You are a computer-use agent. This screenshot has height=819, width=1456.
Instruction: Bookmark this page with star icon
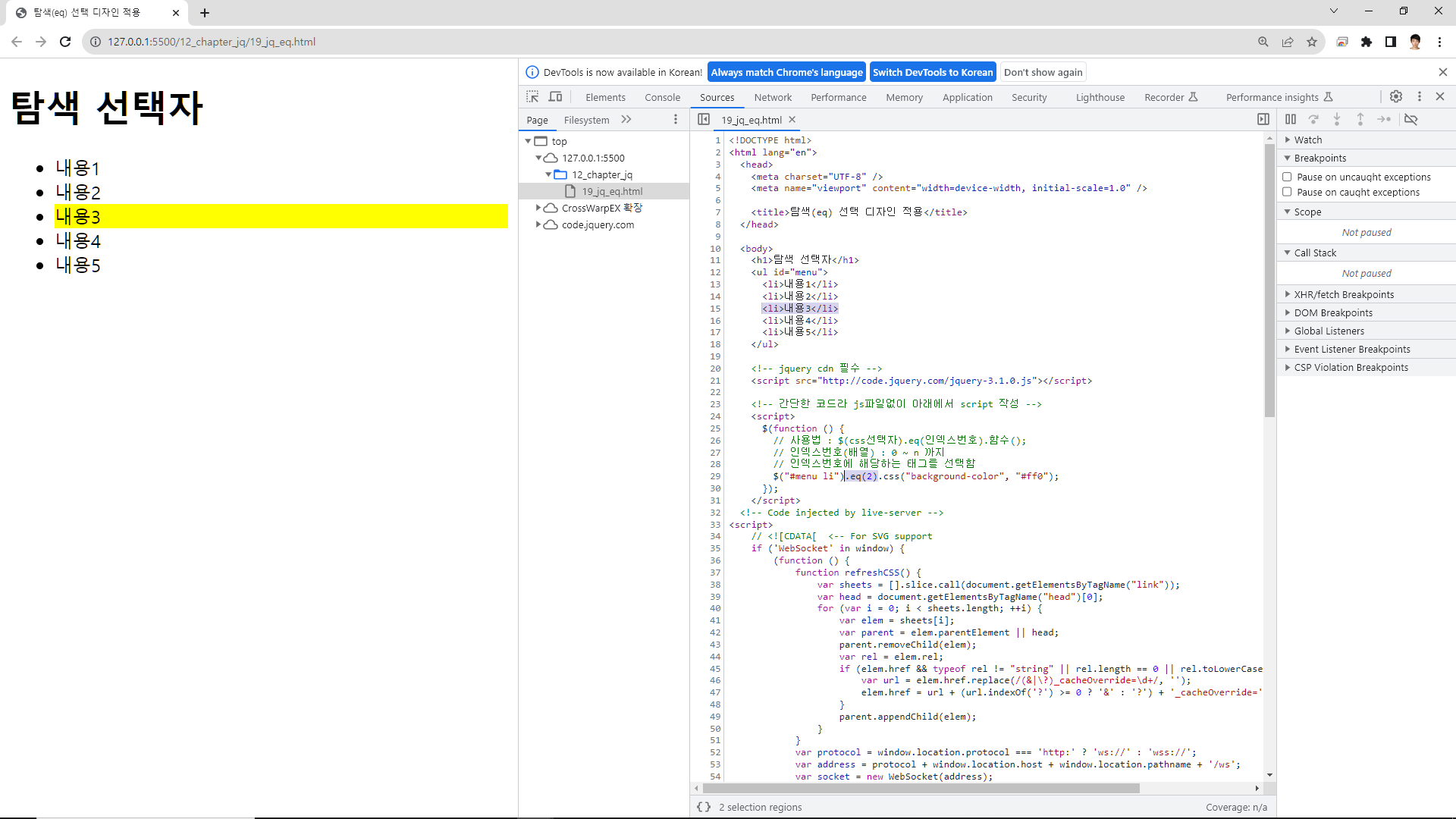pos(1312,42)
